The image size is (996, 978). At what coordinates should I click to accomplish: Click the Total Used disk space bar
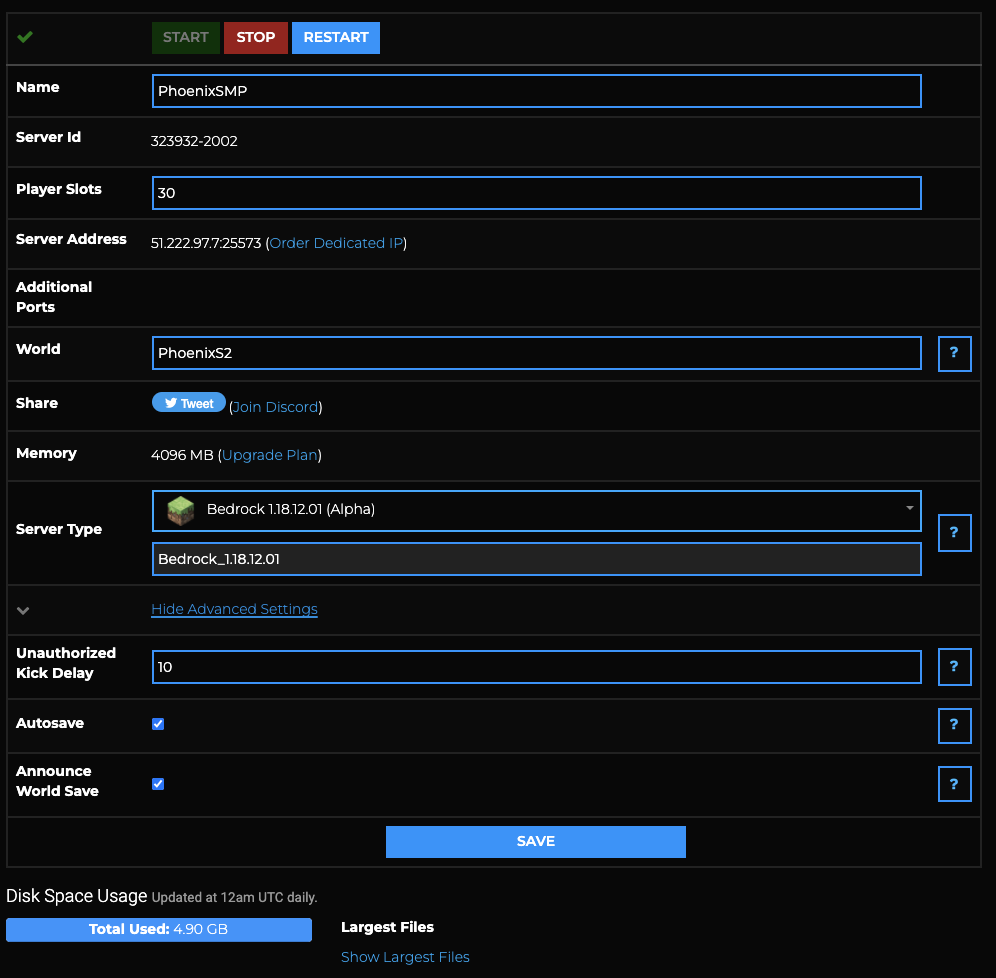point(159,929)
